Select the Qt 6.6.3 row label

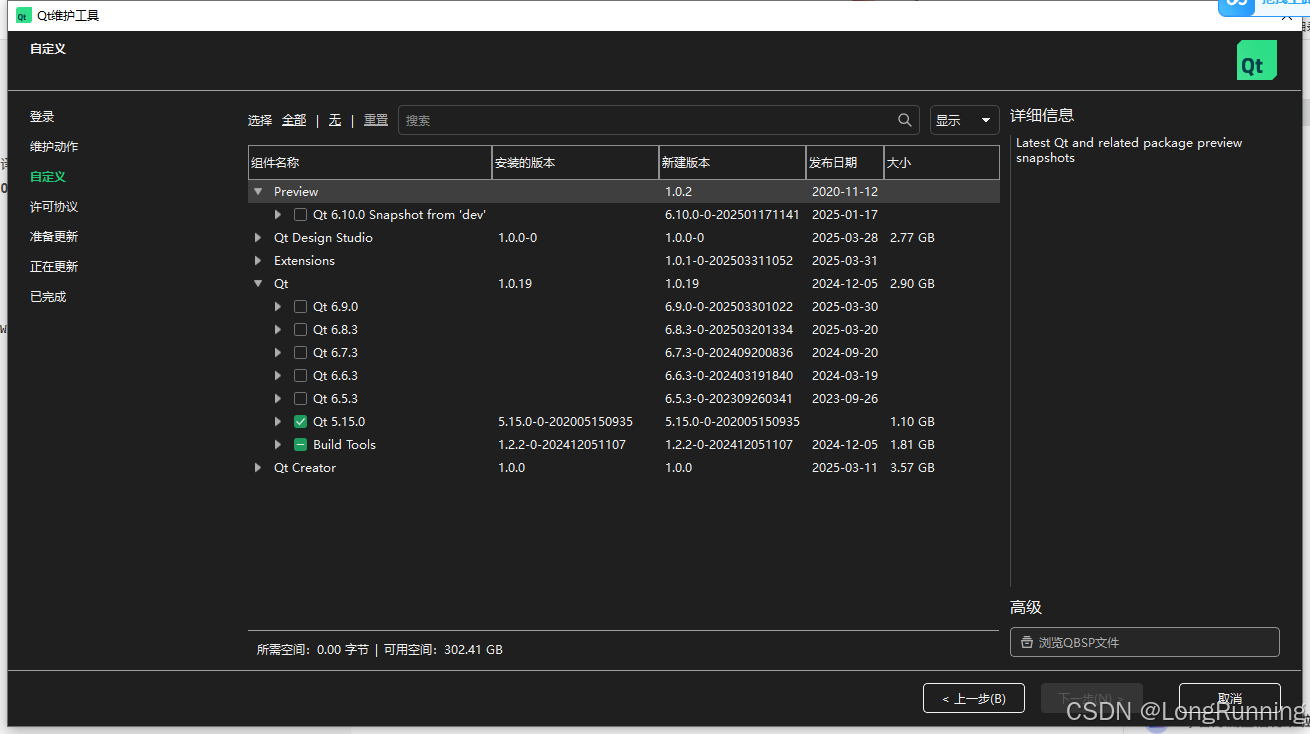[x=335, y=376]
